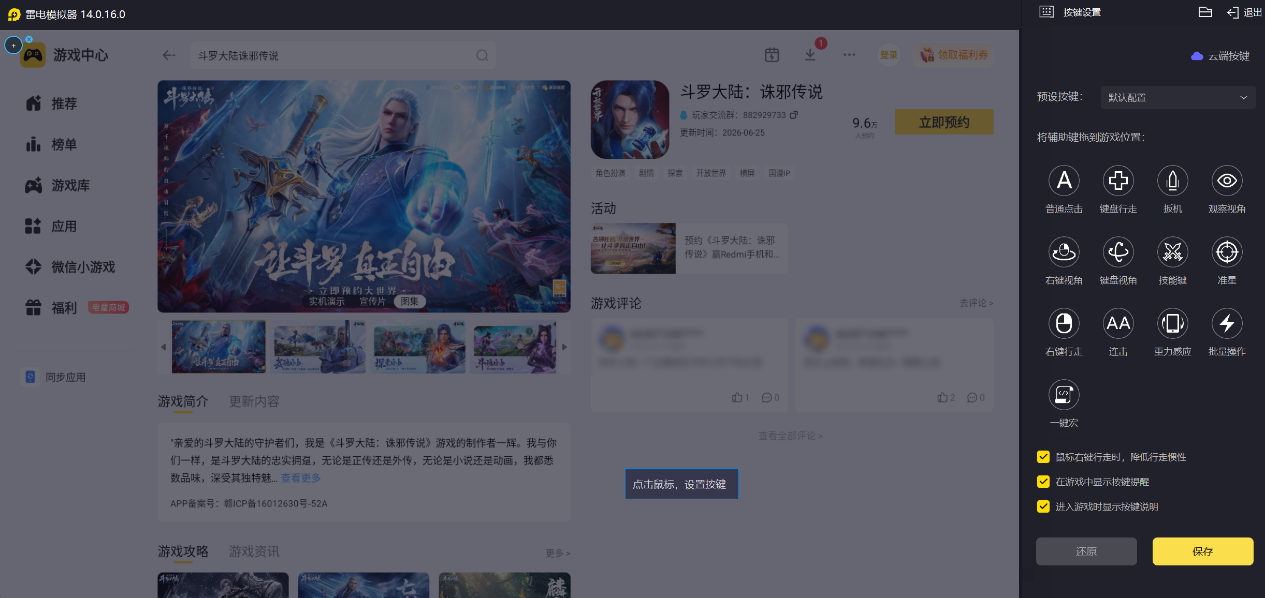Click the calendar reservation icon in top toolbar
1265x598 pixels.
772,55
